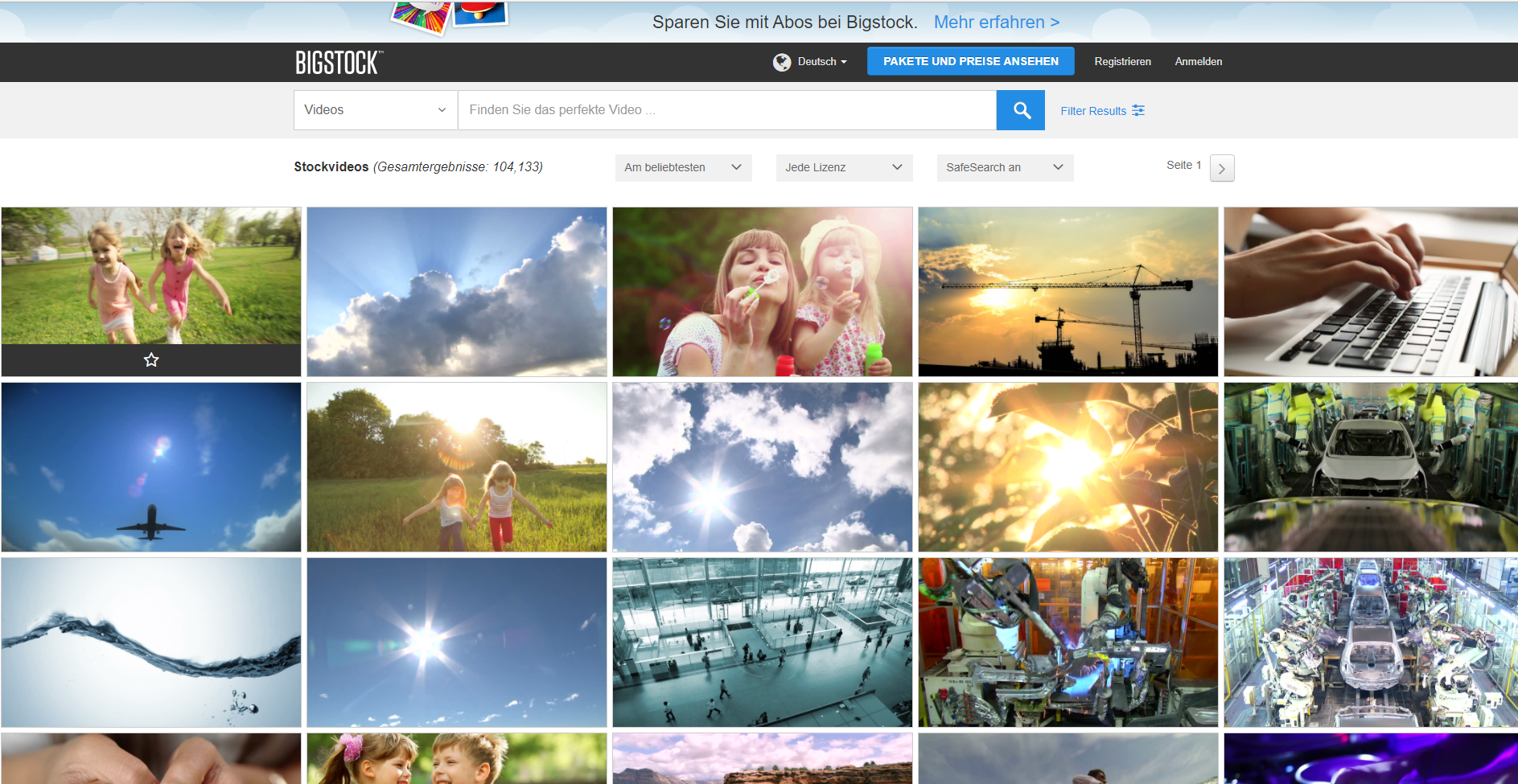Screen dimensions: 1518x784
Task: Open the airplane in blue sky video
Action: [x=151, y=467]
